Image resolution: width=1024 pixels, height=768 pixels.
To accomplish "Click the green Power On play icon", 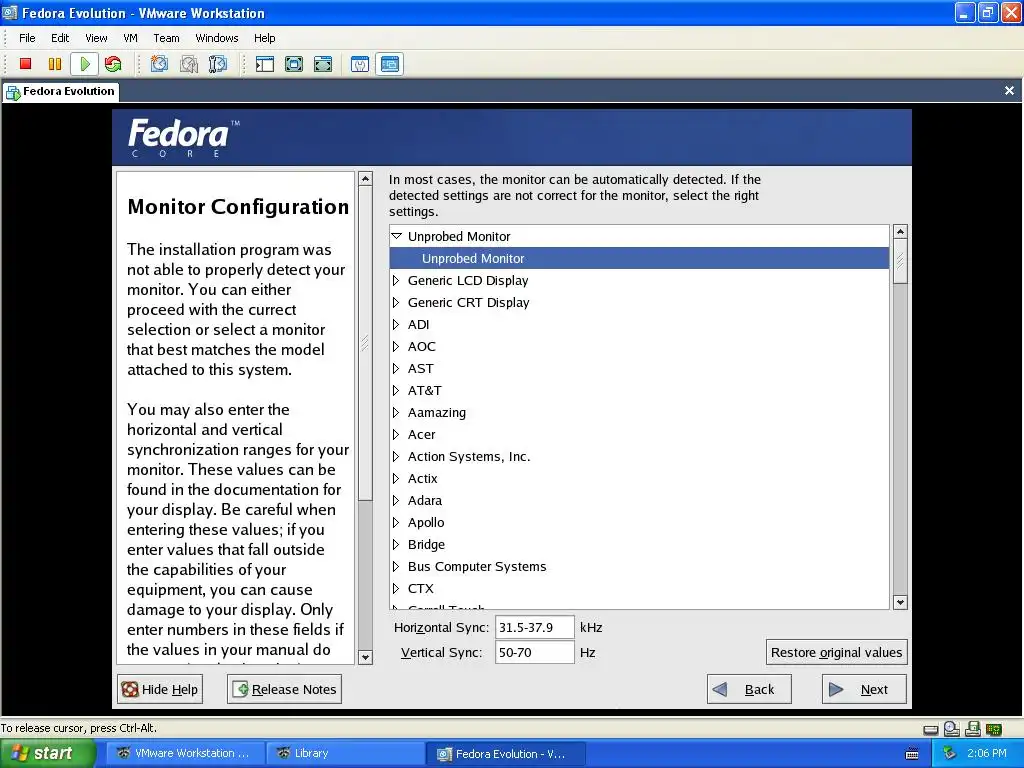I will [85, 64].
